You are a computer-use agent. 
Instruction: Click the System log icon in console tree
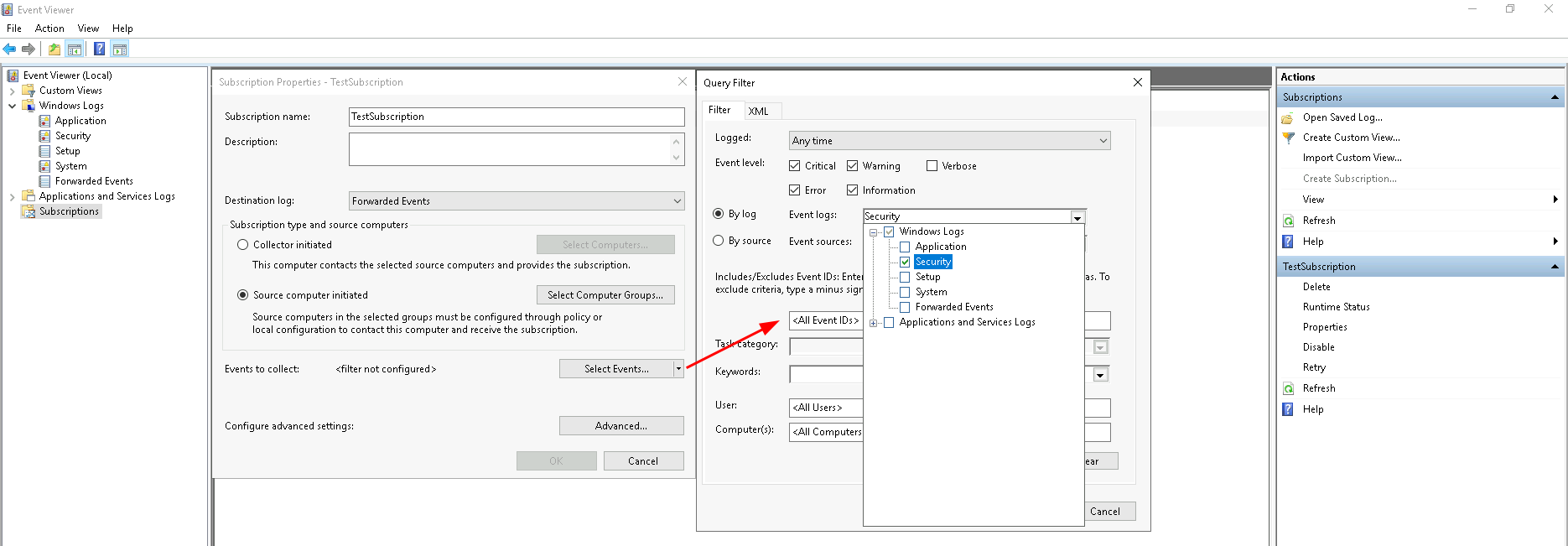[x=44, y=166]
